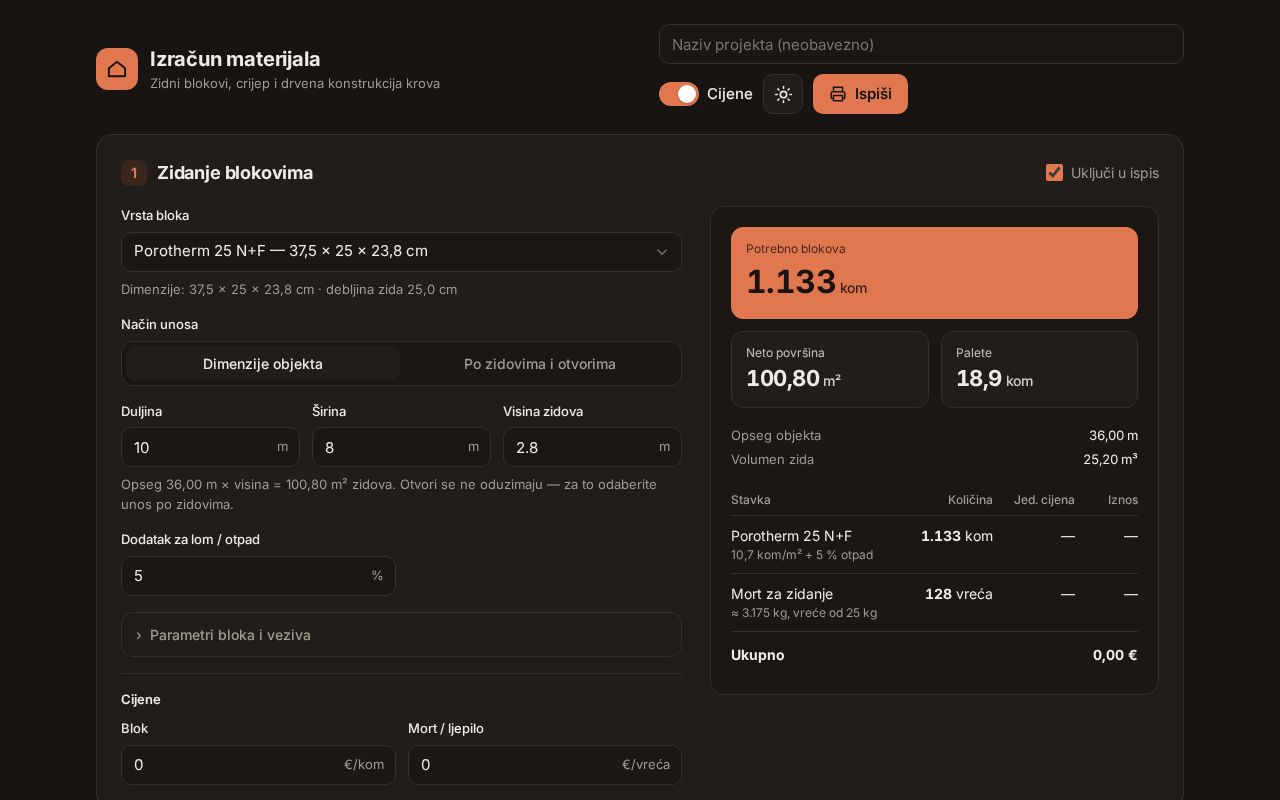The image size is (1280, 800).
Task: Click the Ukupno 0,00 € total
Action: click(1115, 655)
